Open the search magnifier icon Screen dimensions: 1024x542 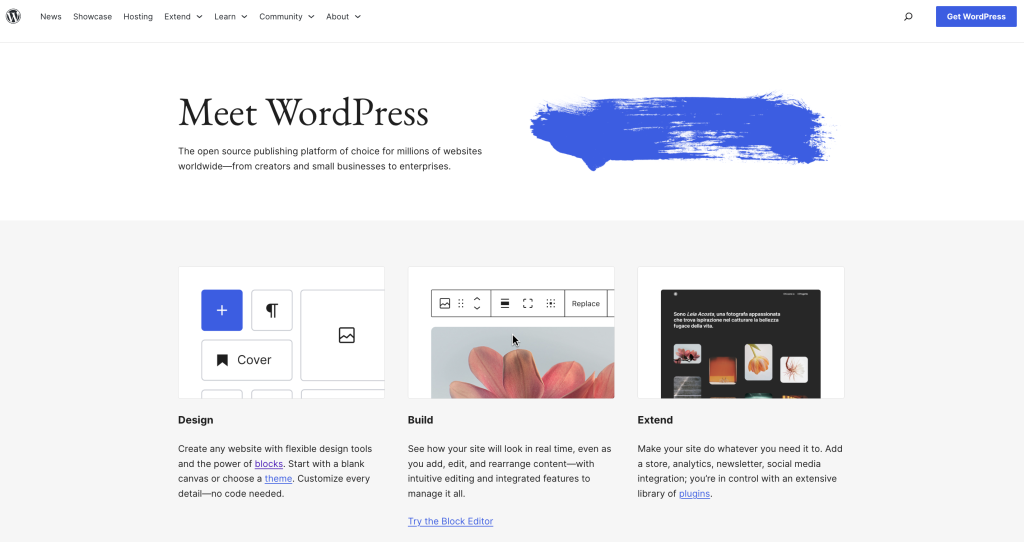click(x=908, y=16)
